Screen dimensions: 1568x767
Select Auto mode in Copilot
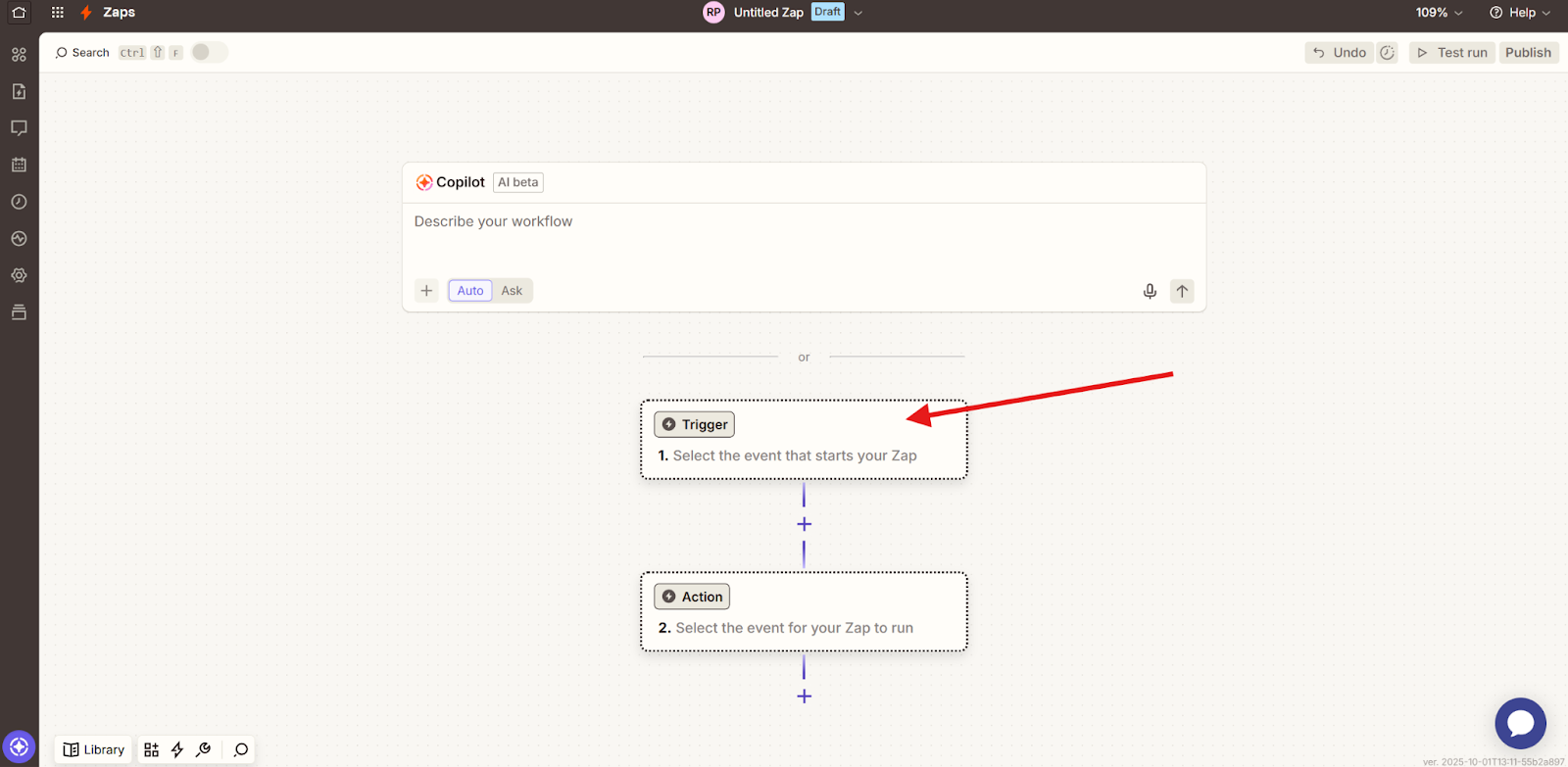pyautogui.click(x=470, y=291)
